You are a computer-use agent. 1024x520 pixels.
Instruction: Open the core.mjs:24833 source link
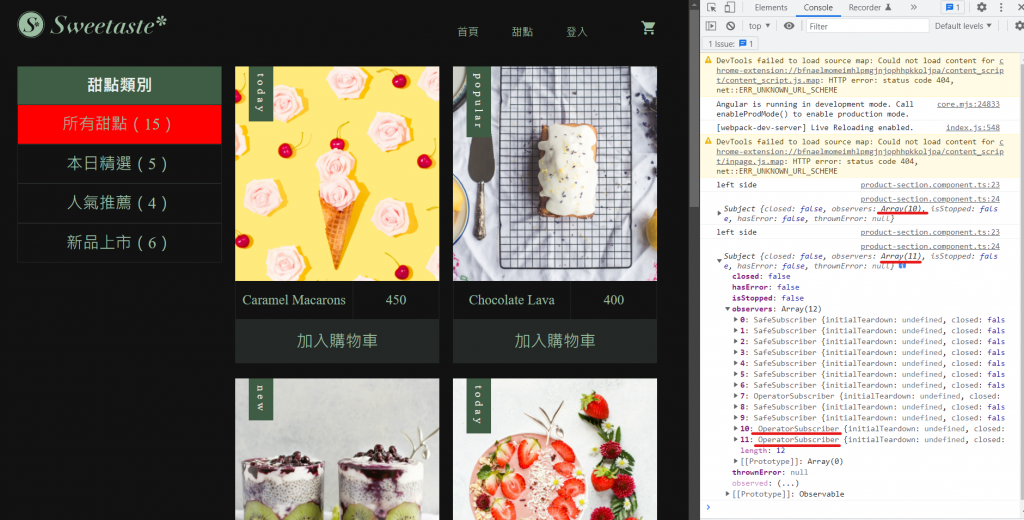click(968, 104)
